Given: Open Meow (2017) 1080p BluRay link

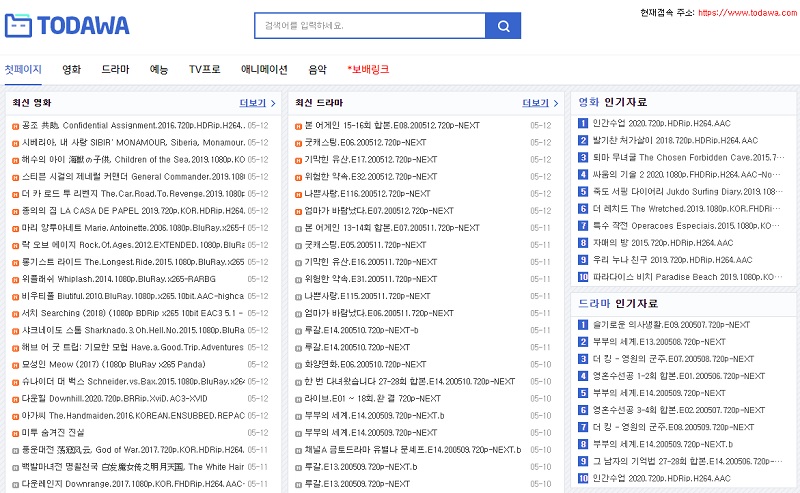Looking at the screenshot, I should pos(114,365).
